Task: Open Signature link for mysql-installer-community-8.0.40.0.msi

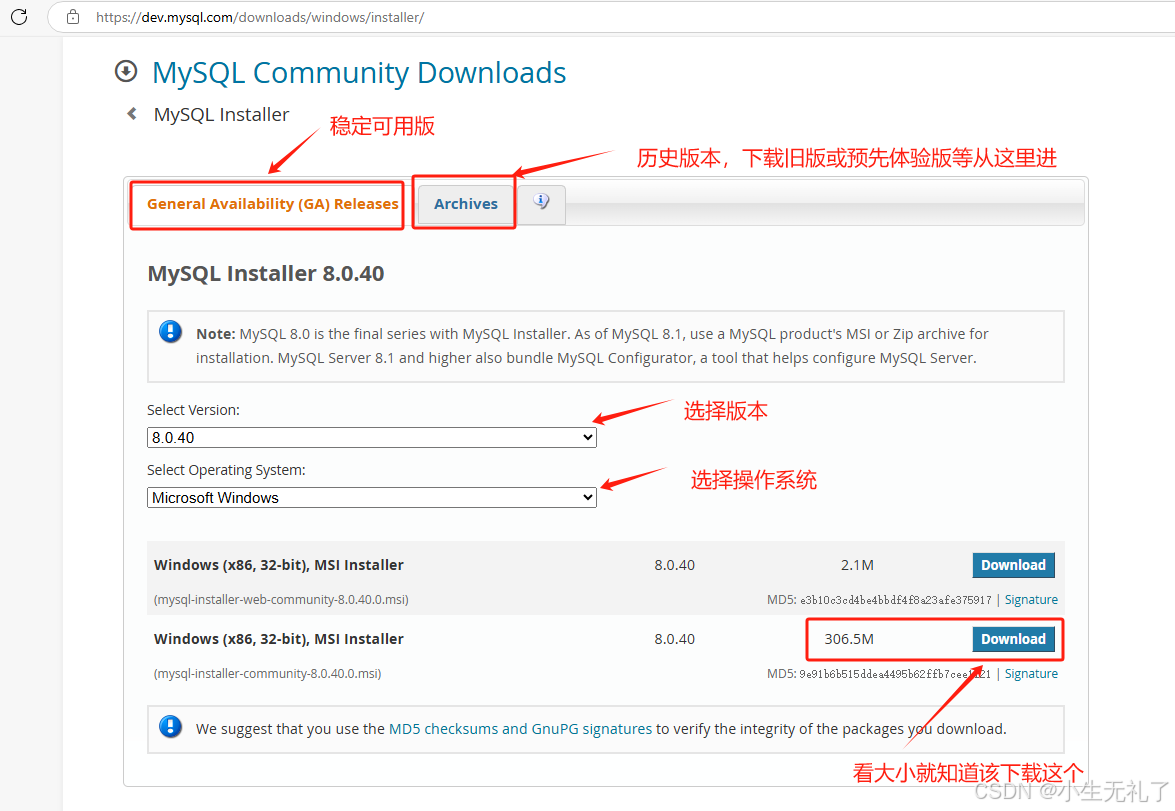Action: tap(1031, 674)
